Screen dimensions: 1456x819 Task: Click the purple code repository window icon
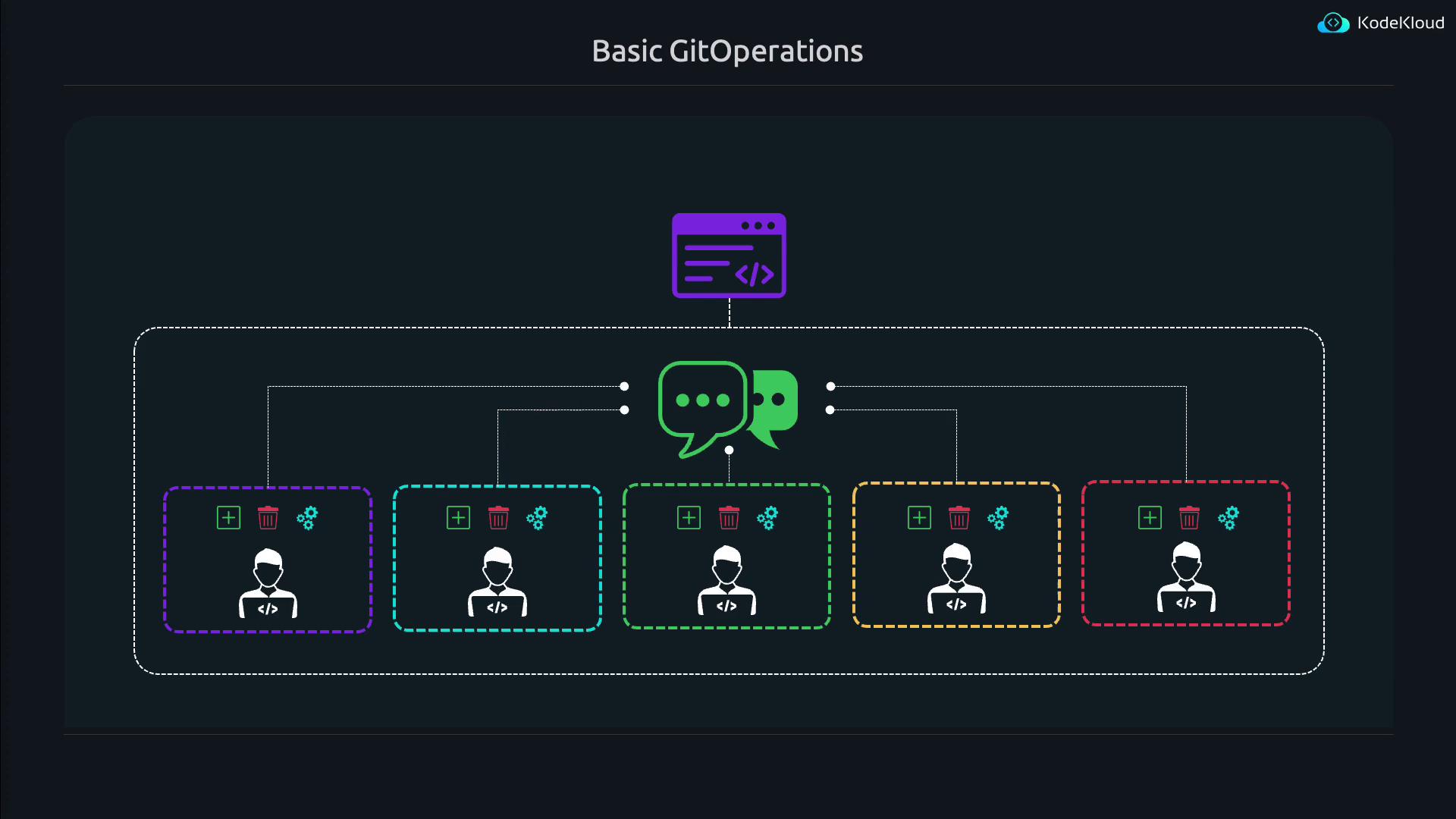coord(729,256)
